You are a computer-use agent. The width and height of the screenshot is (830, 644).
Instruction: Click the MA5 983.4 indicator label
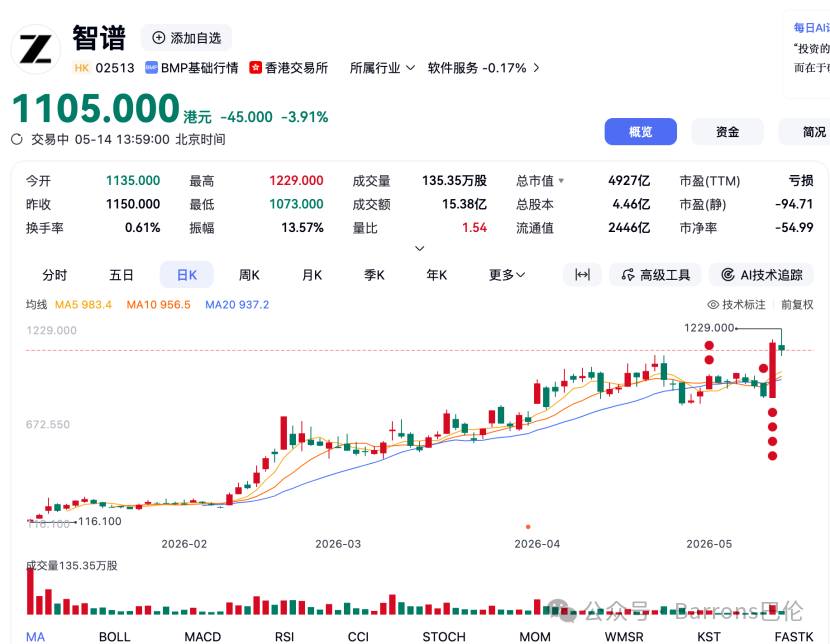83,305
